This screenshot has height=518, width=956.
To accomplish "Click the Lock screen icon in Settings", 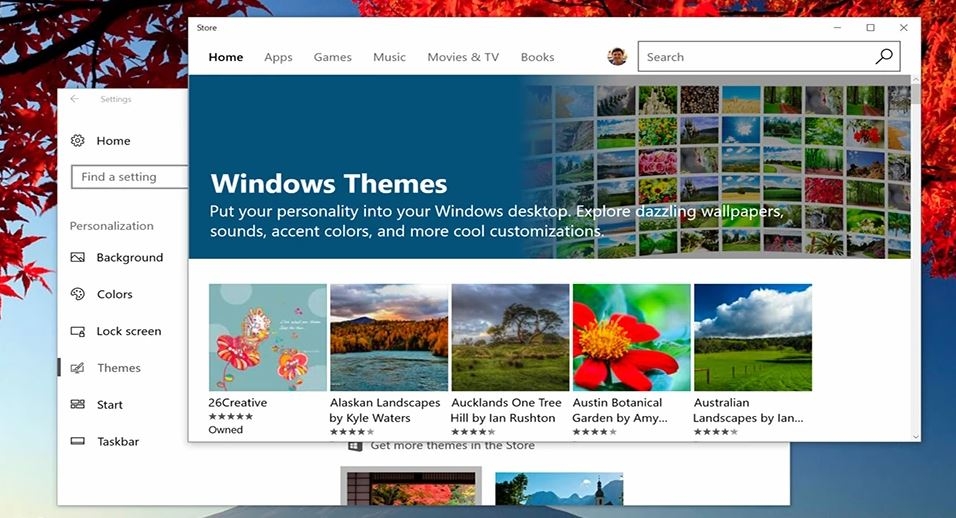I will coord(77,332).
